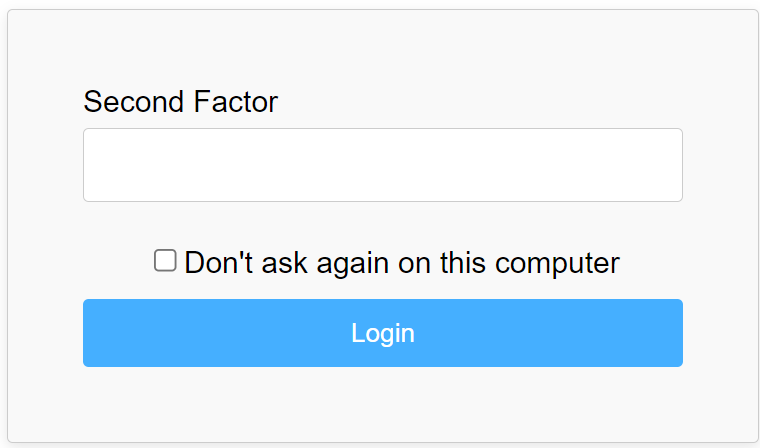Click the wide blue Login bar
Image resolution: width=760 pixels, height=448 pixels.
pyautogui.click(x=383, y=333)
